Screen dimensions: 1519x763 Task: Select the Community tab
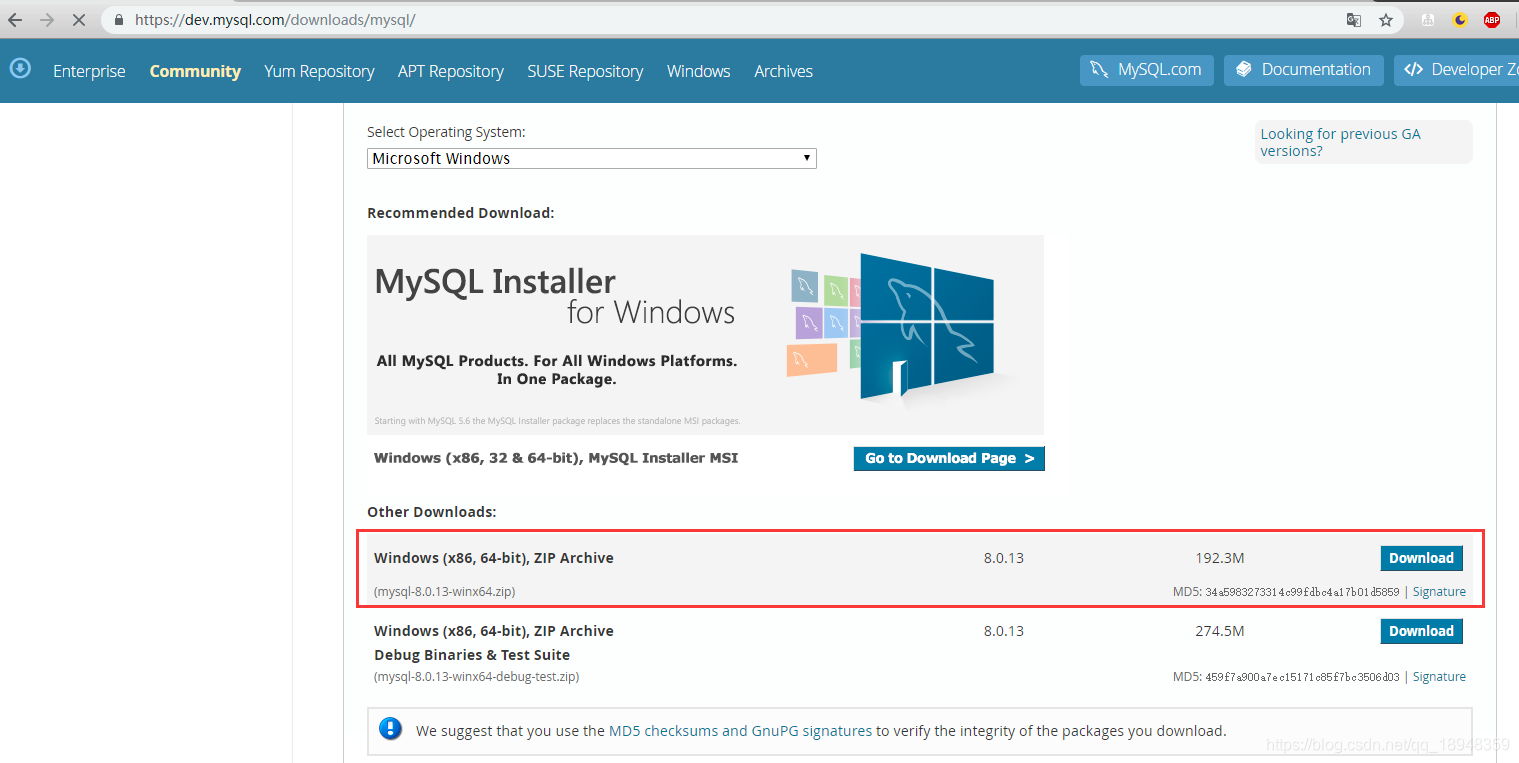click(x=195, y=71)
